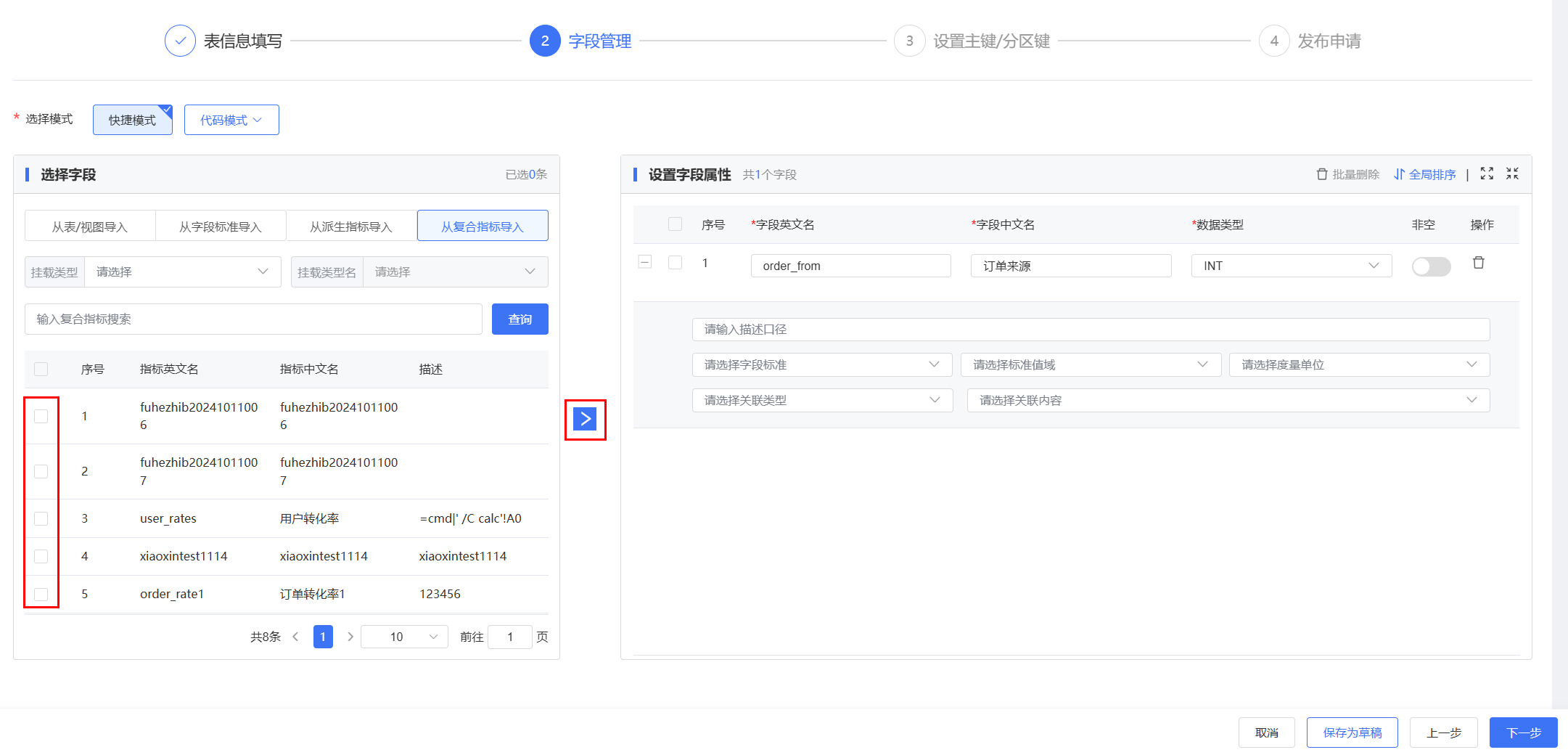
Task: Open the 请选择度量单位 dropdown
Action: pyautogui.click(x=1359, y=364)
